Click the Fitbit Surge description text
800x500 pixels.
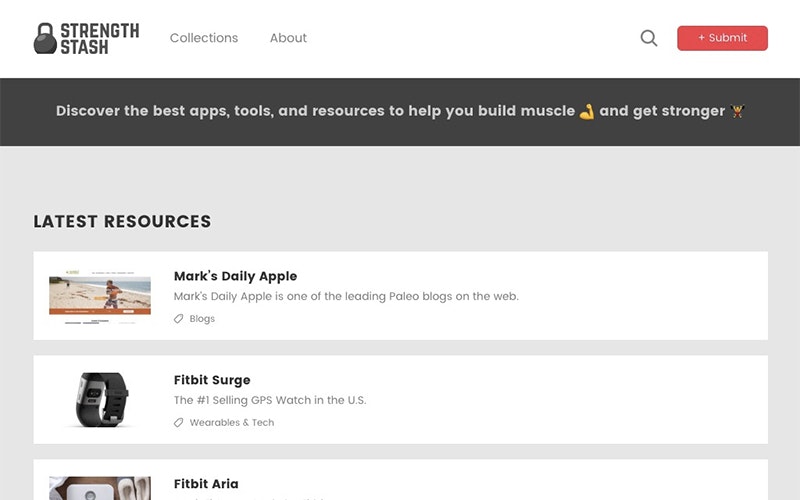point(270,400)
